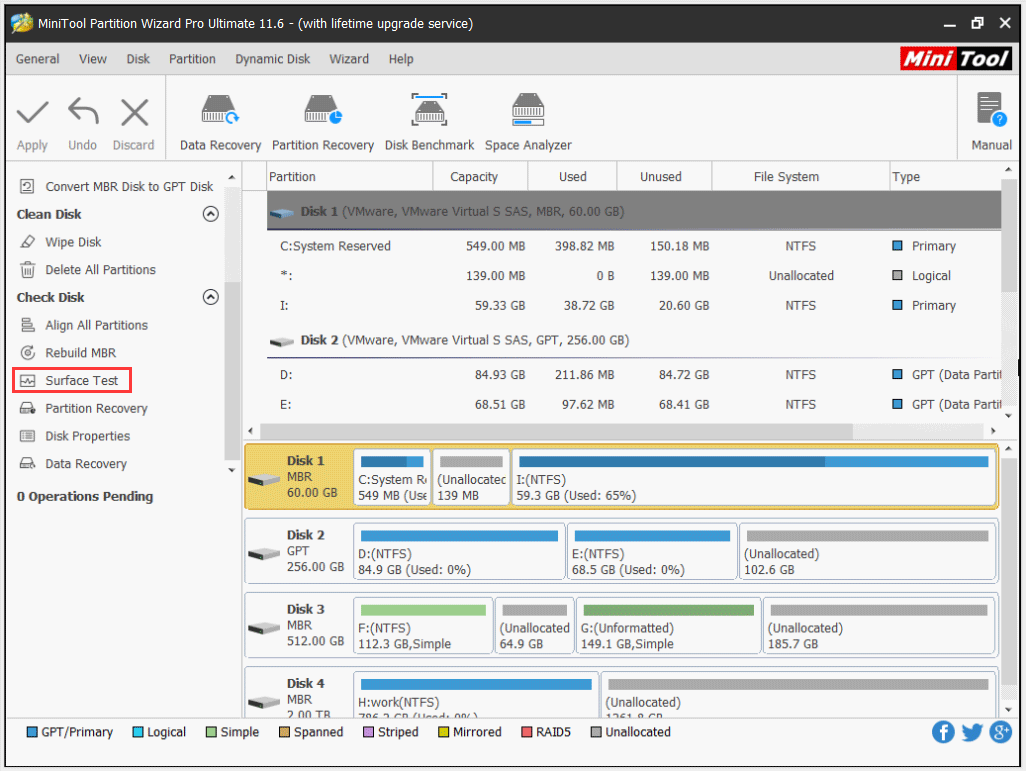Sort by the Capacity column header
Screen dimensions: 1026x771
[x=474, y=177]
